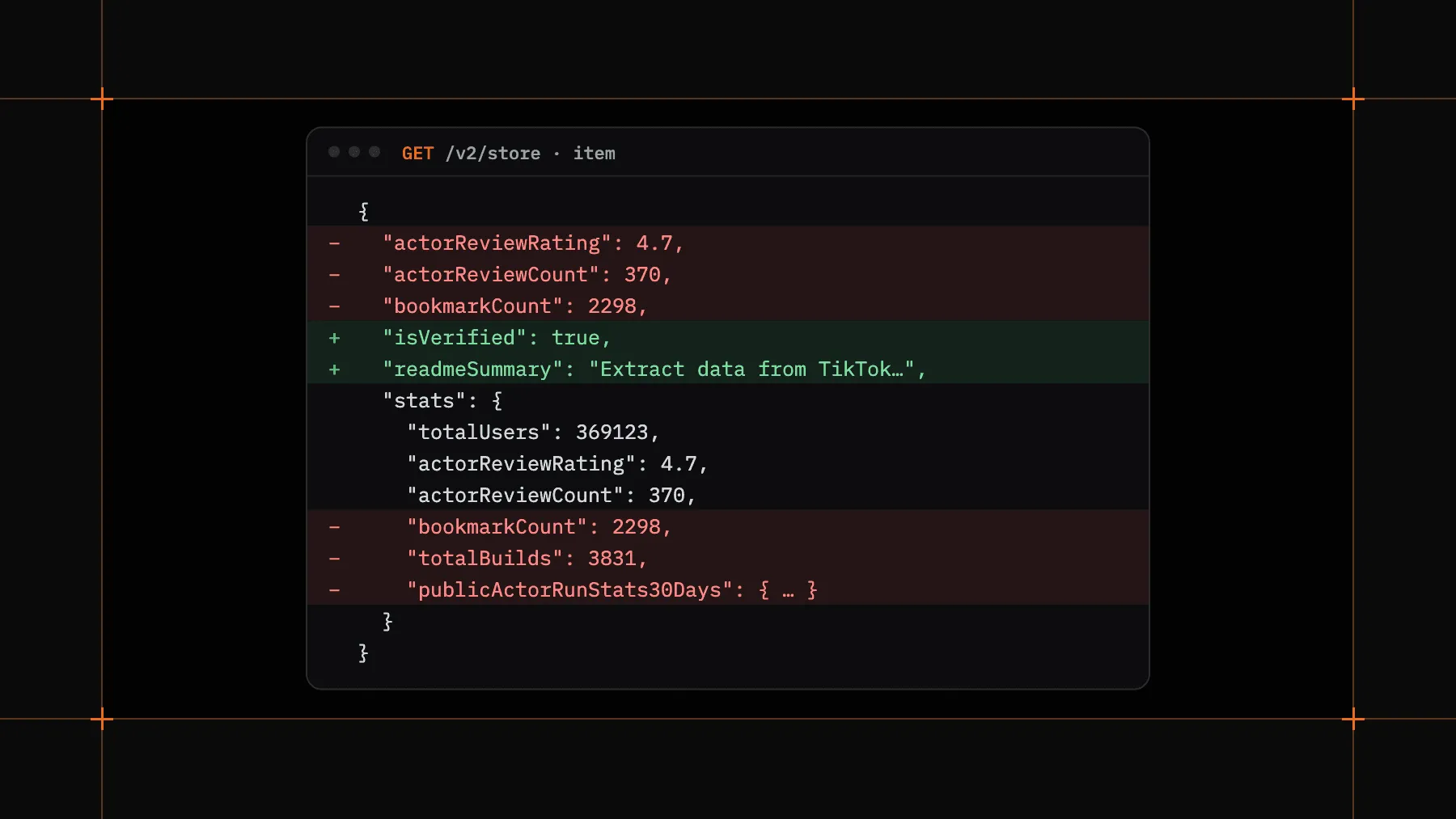The width and height of the screenshot is (1456, 819).
Task: Select the "totalUsers" key
Action: pyautogui.click(x=479, y=433)
